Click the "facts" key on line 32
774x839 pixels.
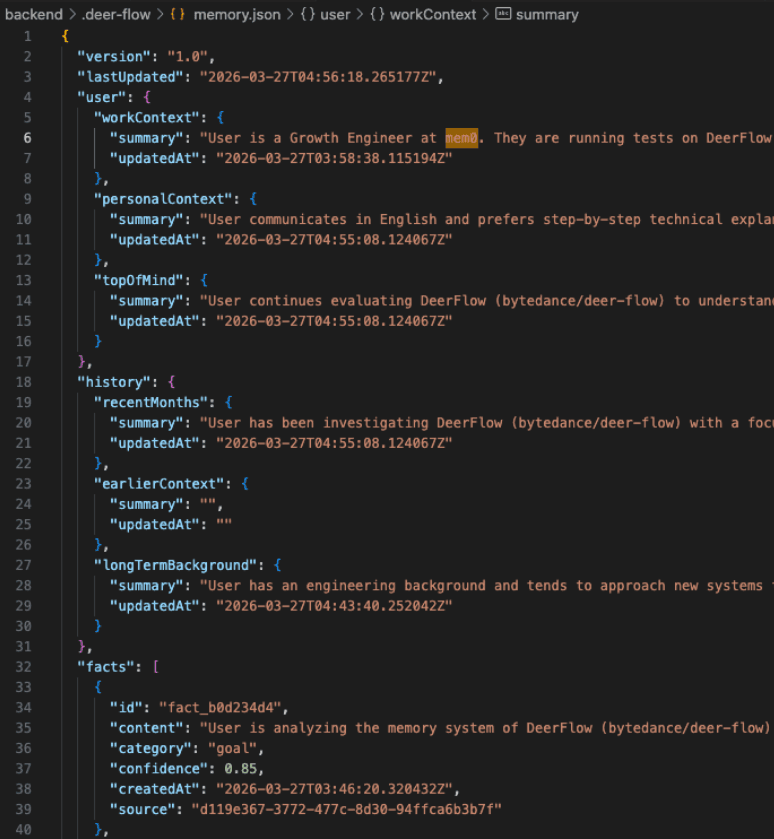click(x=106, y=667)
